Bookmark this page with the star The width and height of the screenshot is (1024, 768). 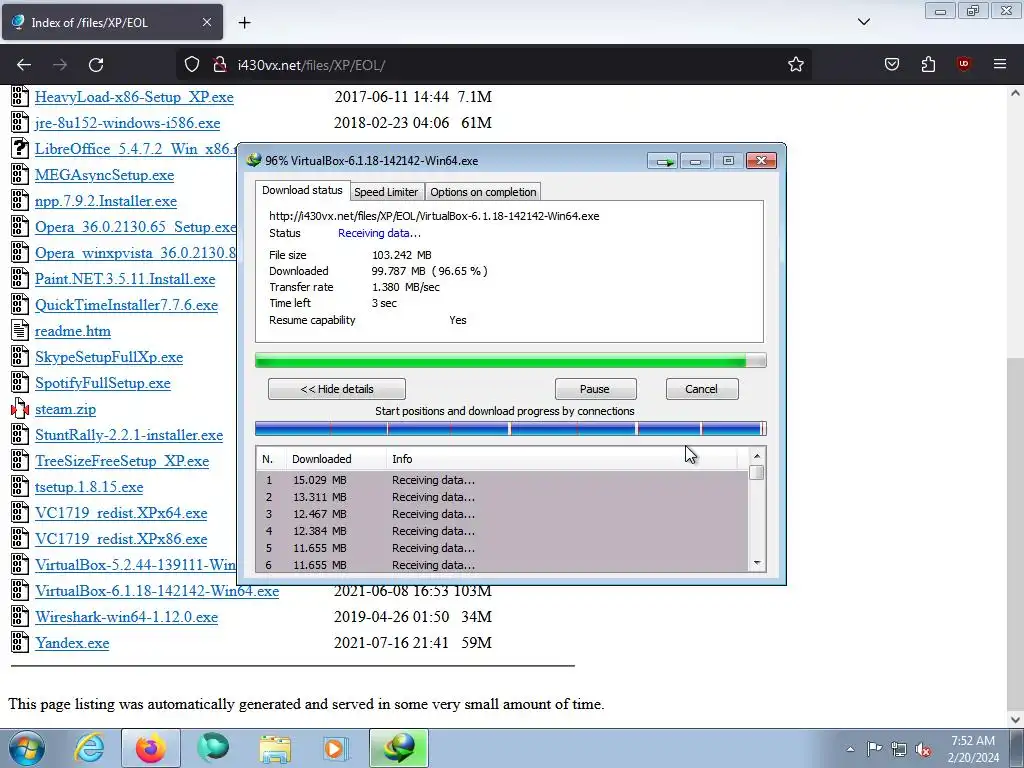click(795, 65)
